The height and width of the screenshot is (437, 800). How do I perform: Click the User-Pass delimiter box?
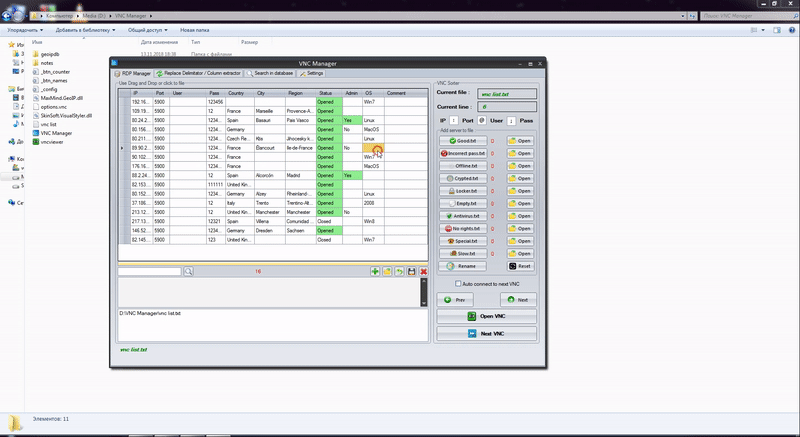pyautogui.click(x=511, y=121)
